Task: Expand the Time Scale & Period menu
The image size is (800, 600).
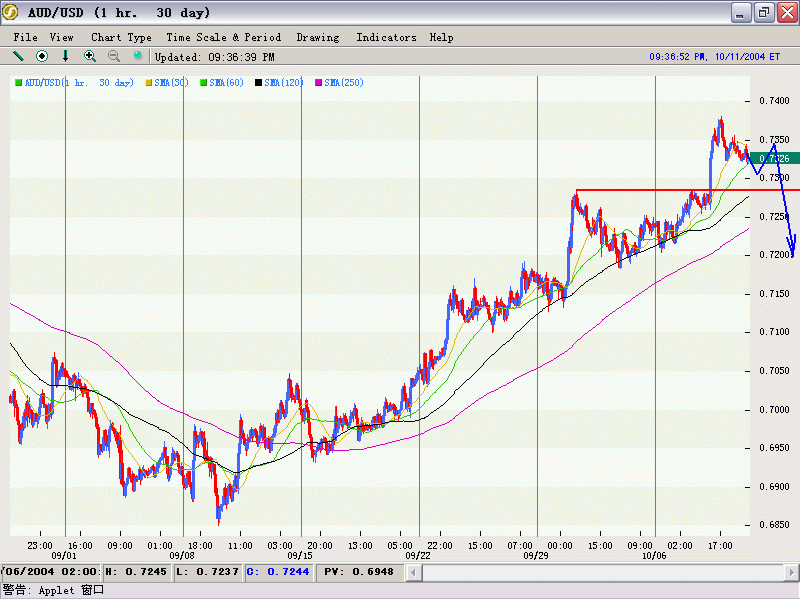Action: tap(223, 37)
